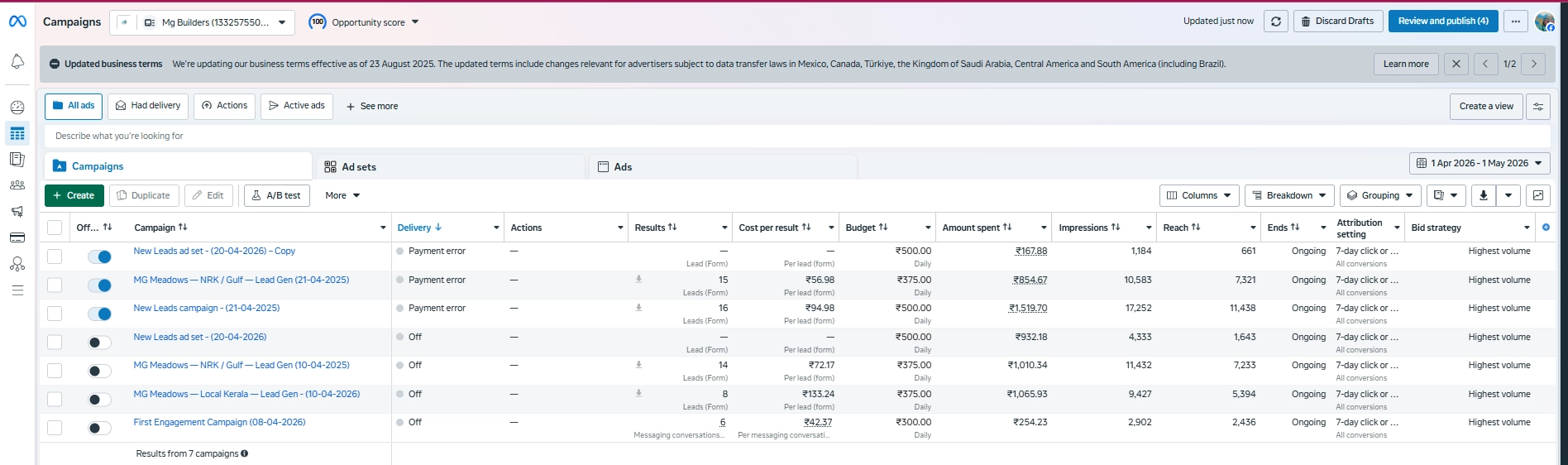
Task: Select the Actions filter chip
Action: pyautogui.click(x=225, y=106)
